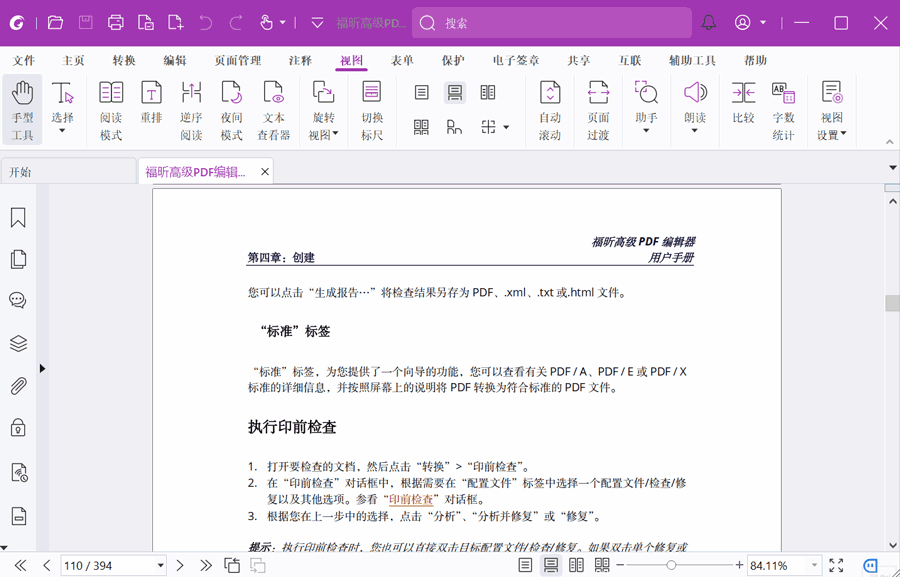
Task: Open the user account menu
Action: 750,23
